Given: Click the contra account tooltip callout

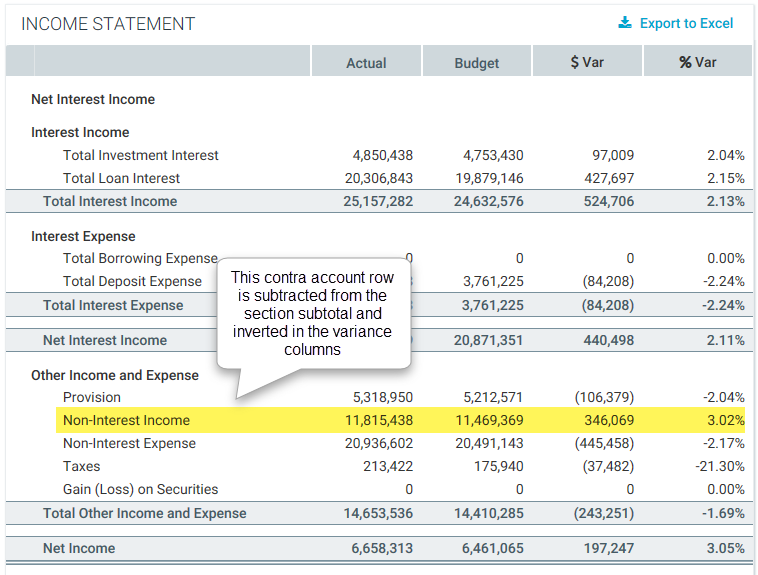Looking at the screenshot, I should point(312,312).
